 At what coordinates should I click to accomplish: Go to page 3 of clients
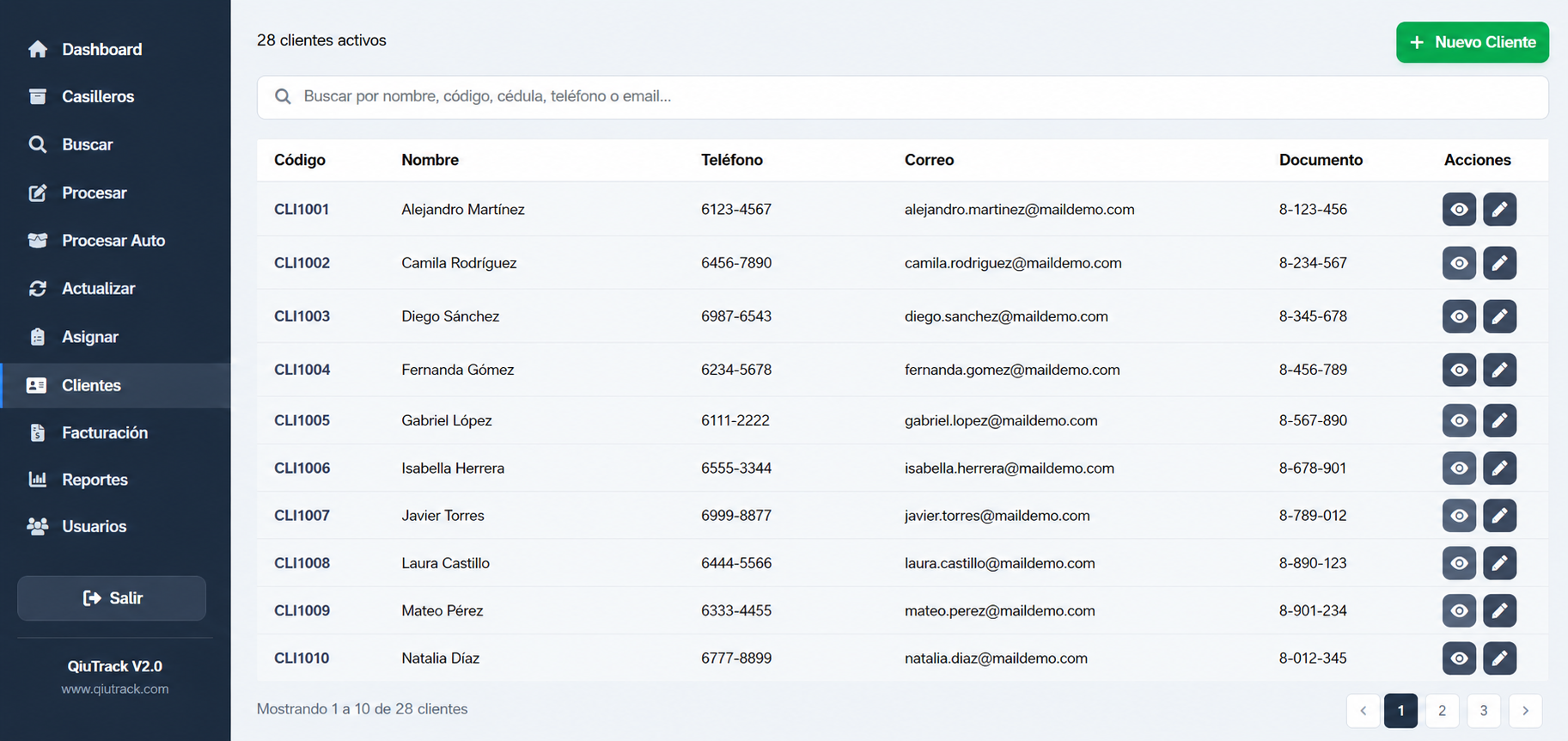pyautogui.click(x=1483, y=711)
